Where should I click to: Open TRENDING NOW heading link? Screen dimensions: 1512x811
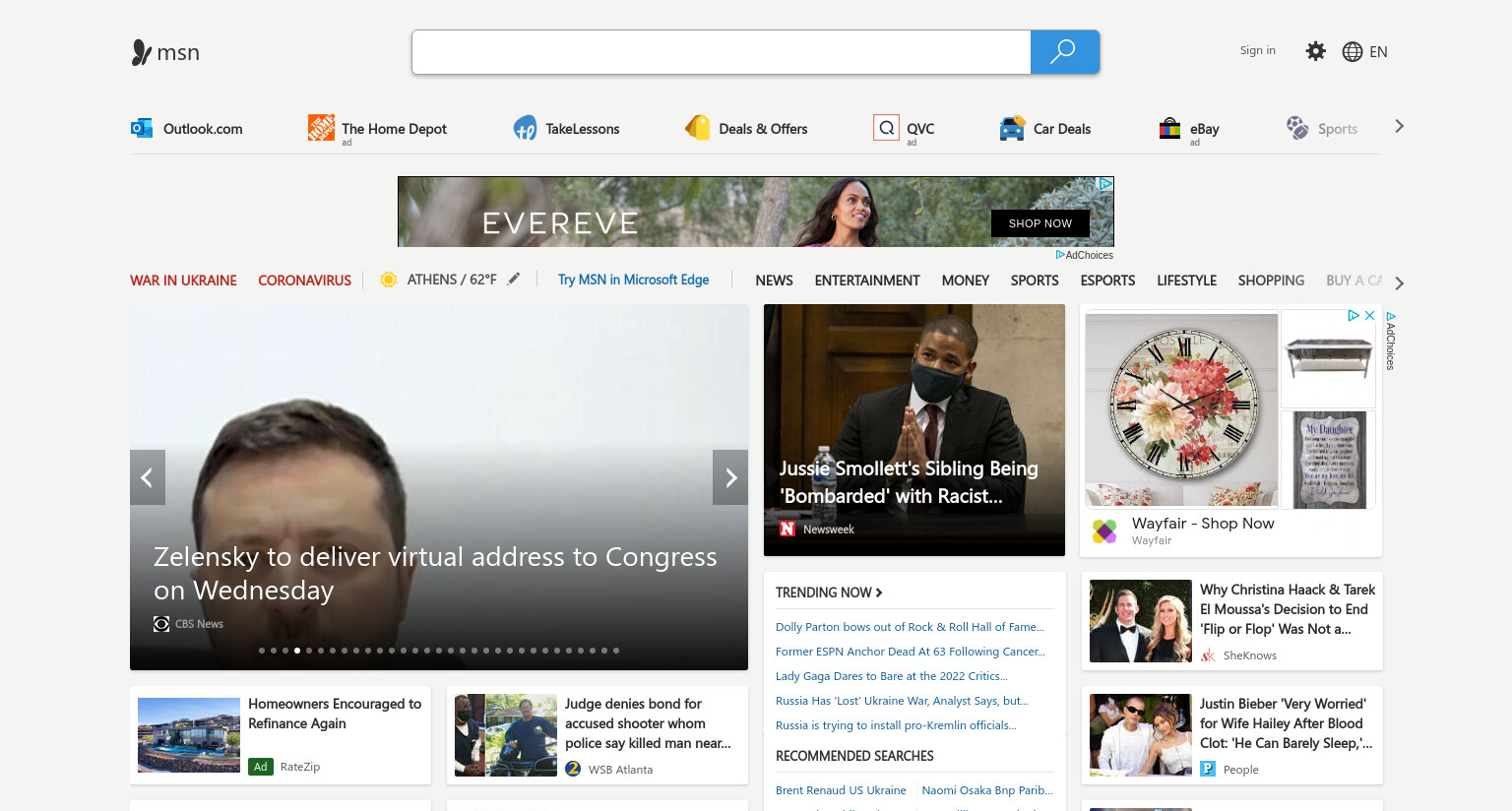pyautogui.click(x=829, y=593)
